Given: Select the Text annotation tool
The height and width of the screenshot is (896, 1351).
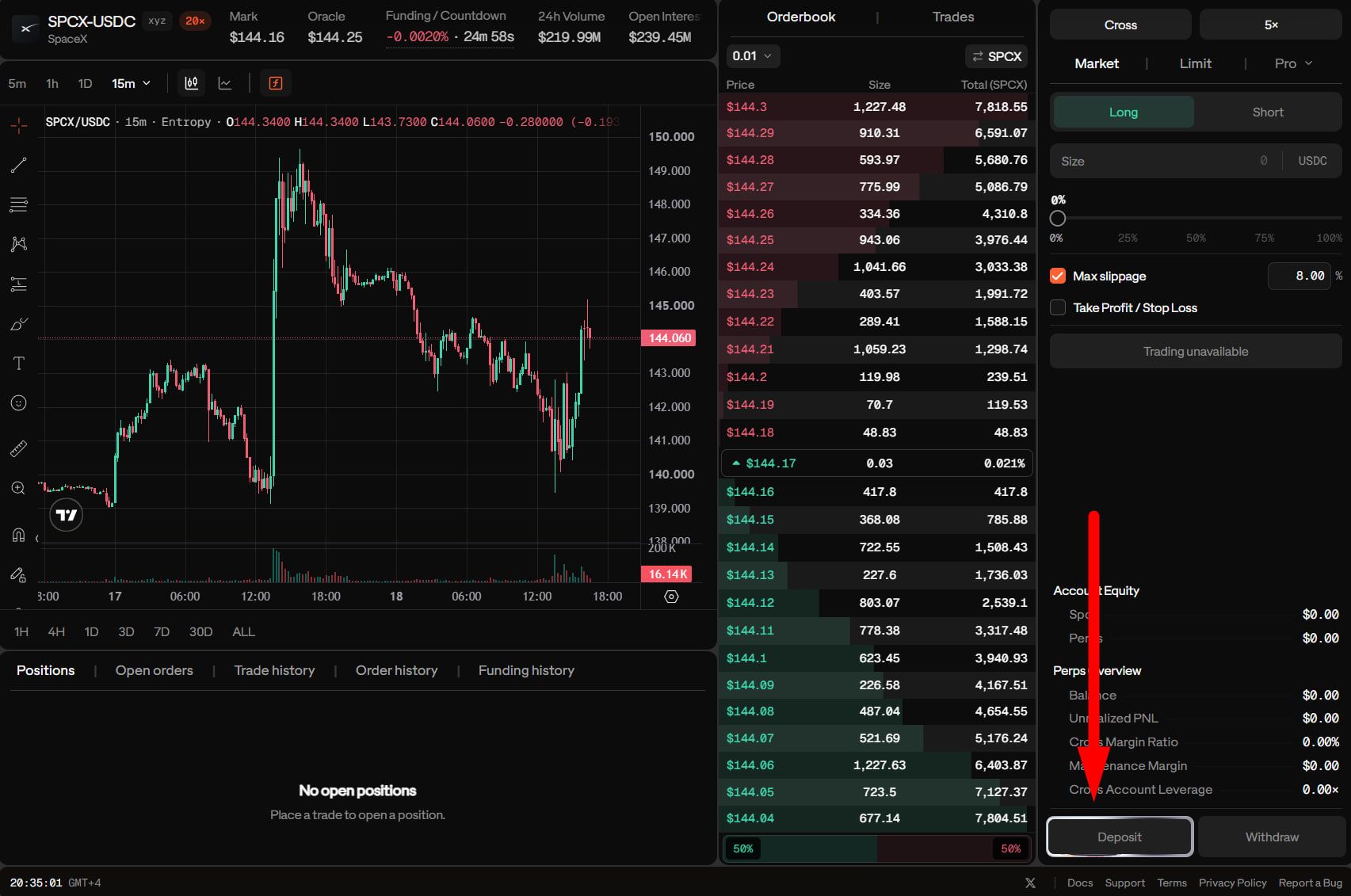Looking at the screenshot, I should [19, 364].
